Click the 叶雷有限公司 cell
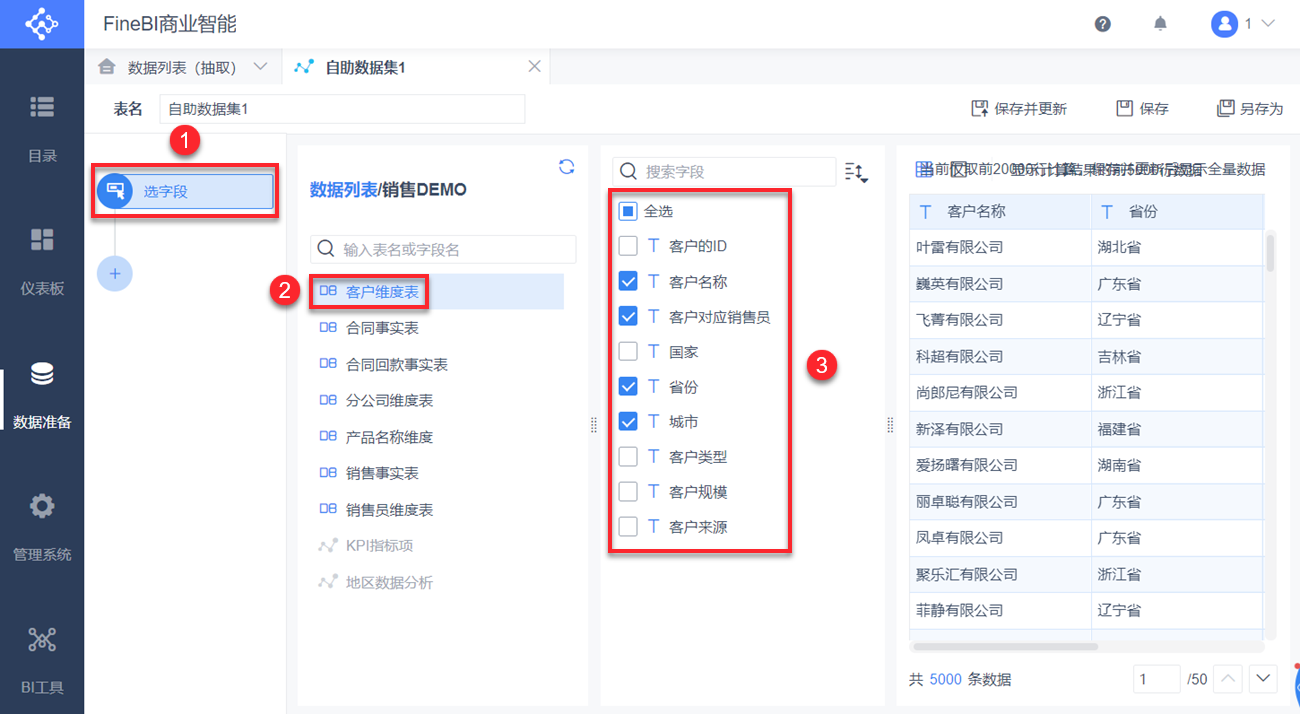Viewport: 1300px width, 714px height. tap(1000, 247)
